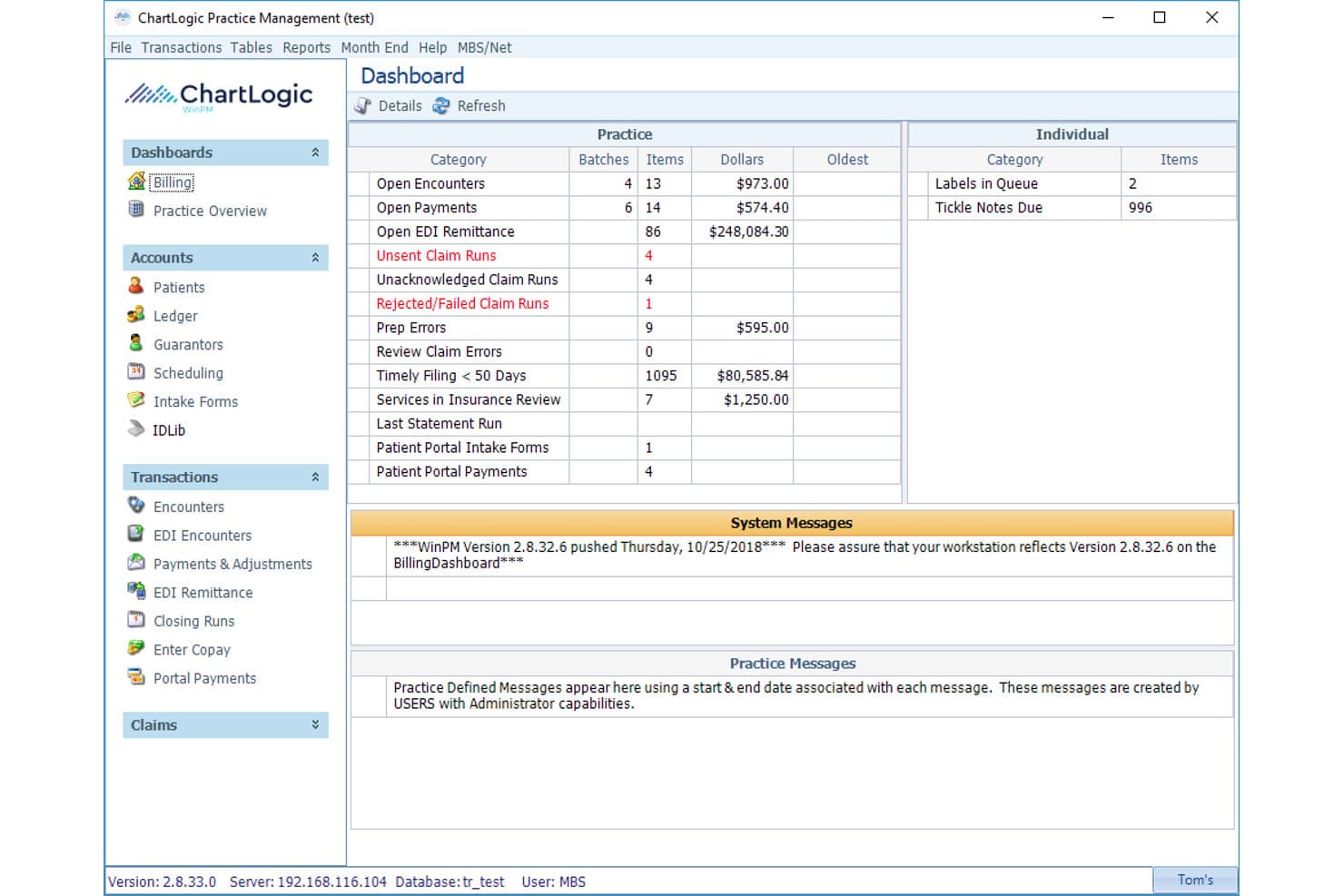Expand the Claims sidebar section
The height and width of the screenshot is (896, 1344).
pyautogui.click(x=315, y=724)
